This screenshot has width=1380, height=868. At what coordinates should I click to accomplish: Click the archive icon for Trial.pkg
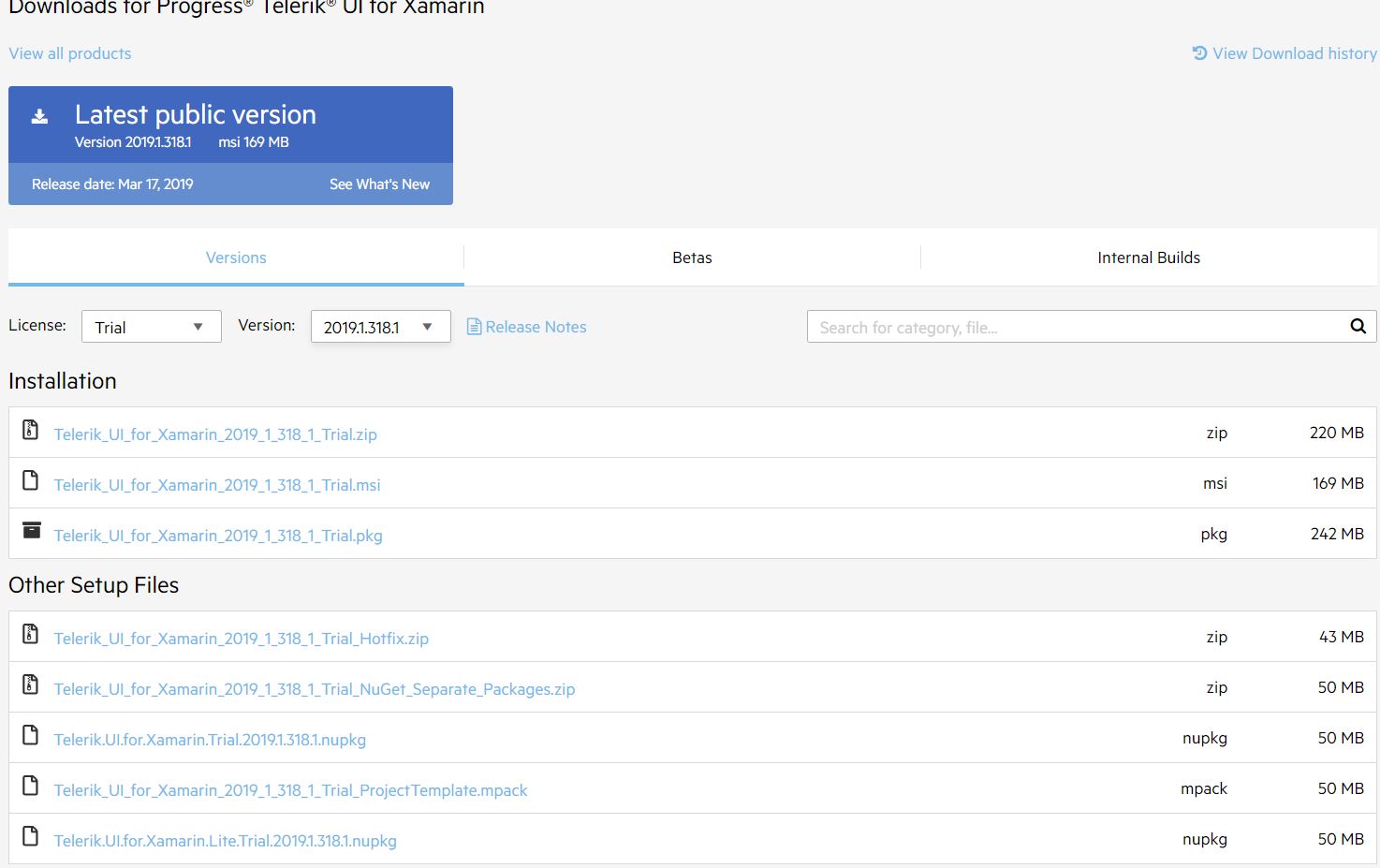(x=32, y=530)
